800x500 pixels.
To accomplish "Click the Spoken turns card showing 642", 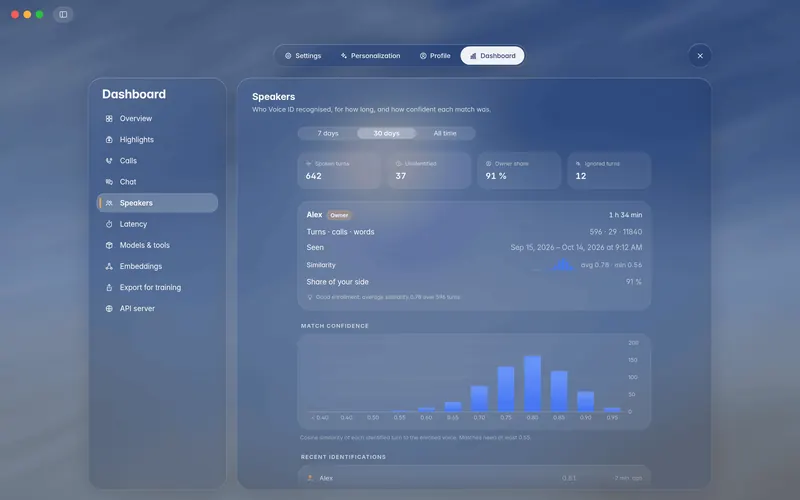I will click(339, 170).
